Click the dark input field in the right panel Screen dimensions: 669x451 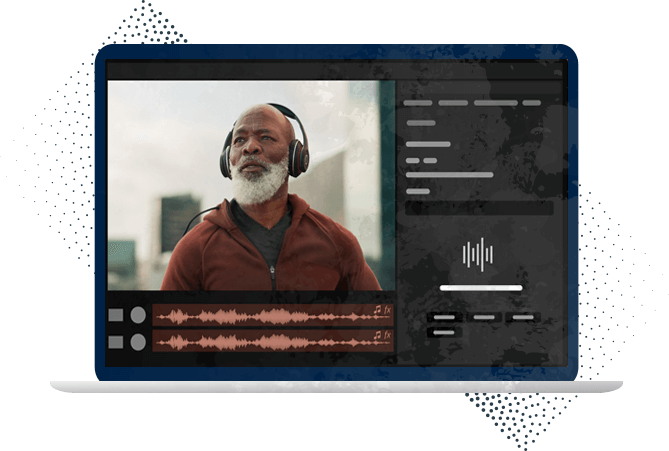coord(479,208)
